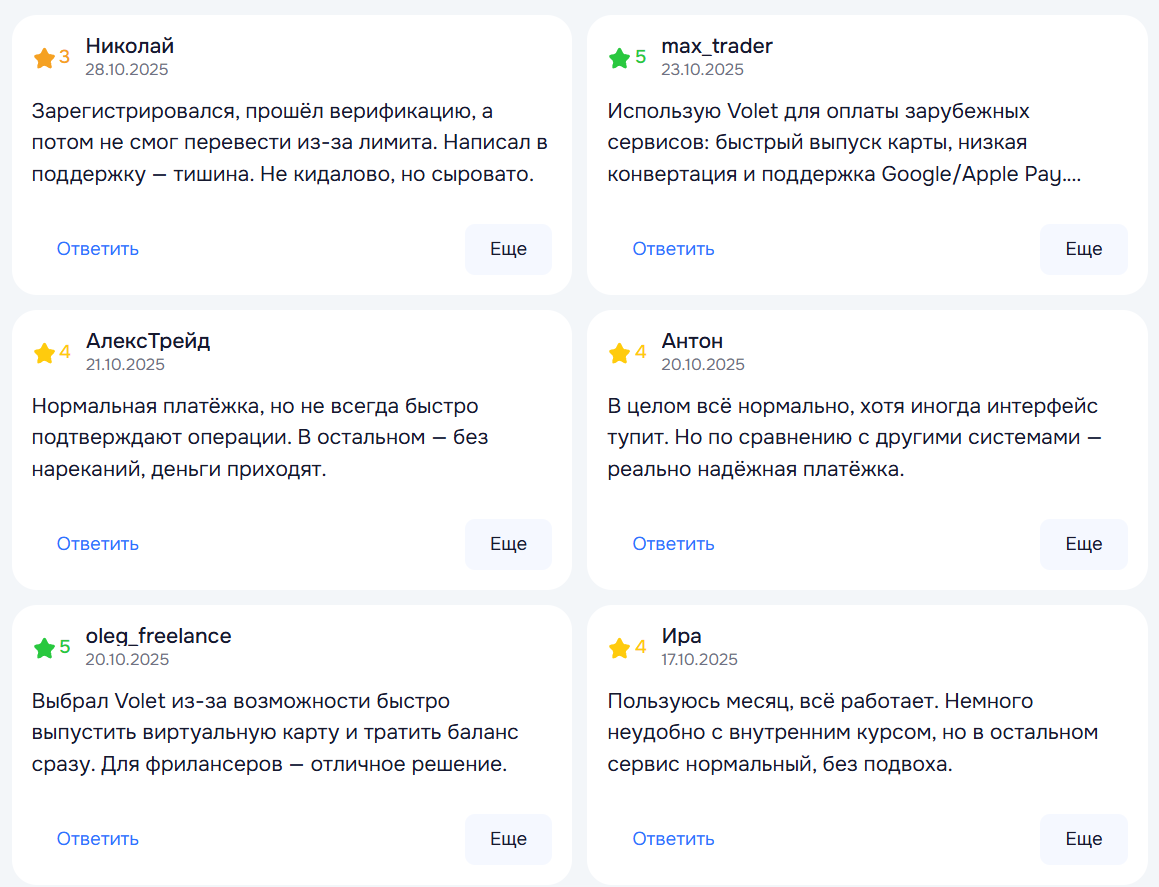Click the orange star on Николай's review
This screenshot has height=887, width=1159.
[44, 58]
